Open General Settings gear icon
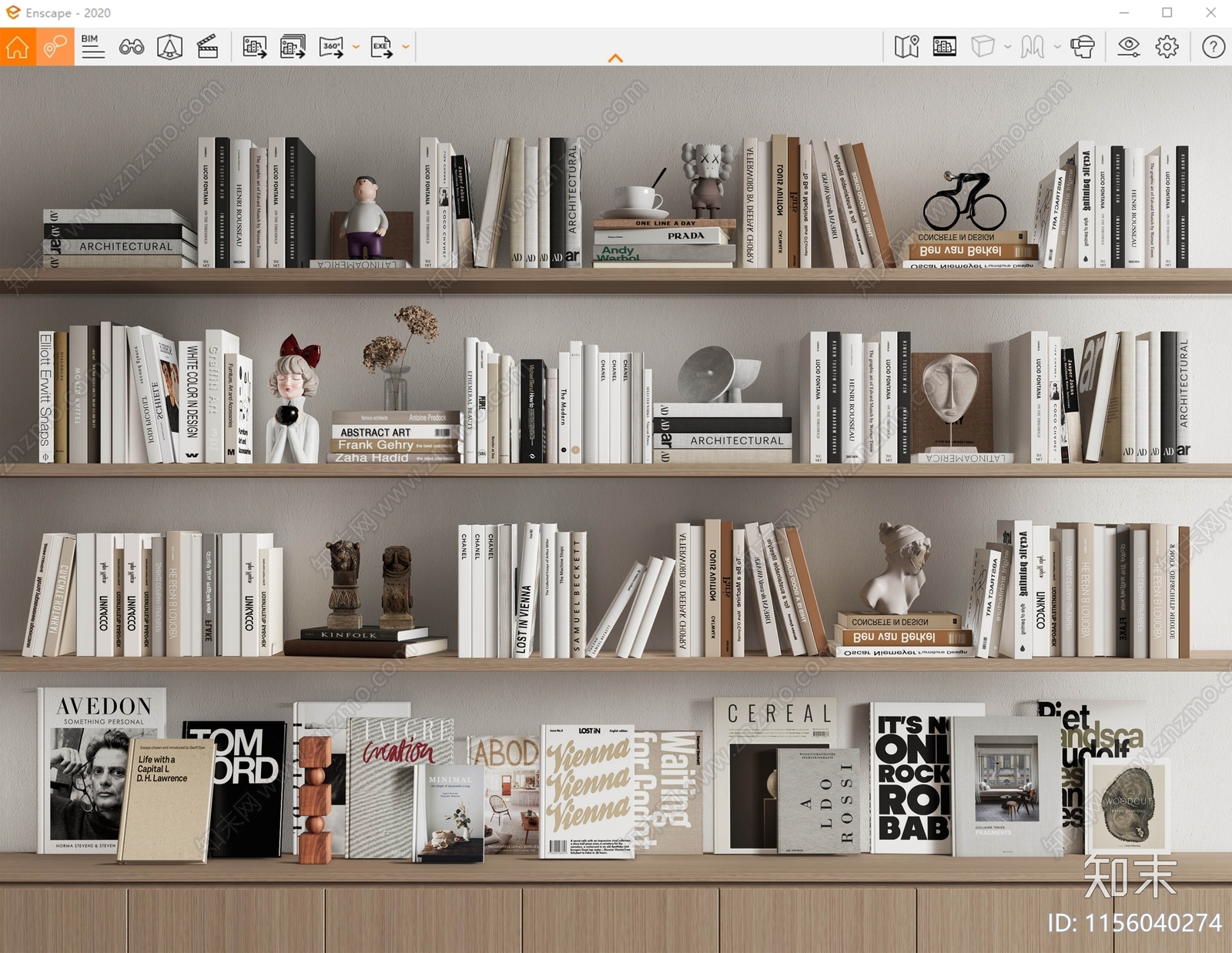1232x953 pixels. (1167, 47)
